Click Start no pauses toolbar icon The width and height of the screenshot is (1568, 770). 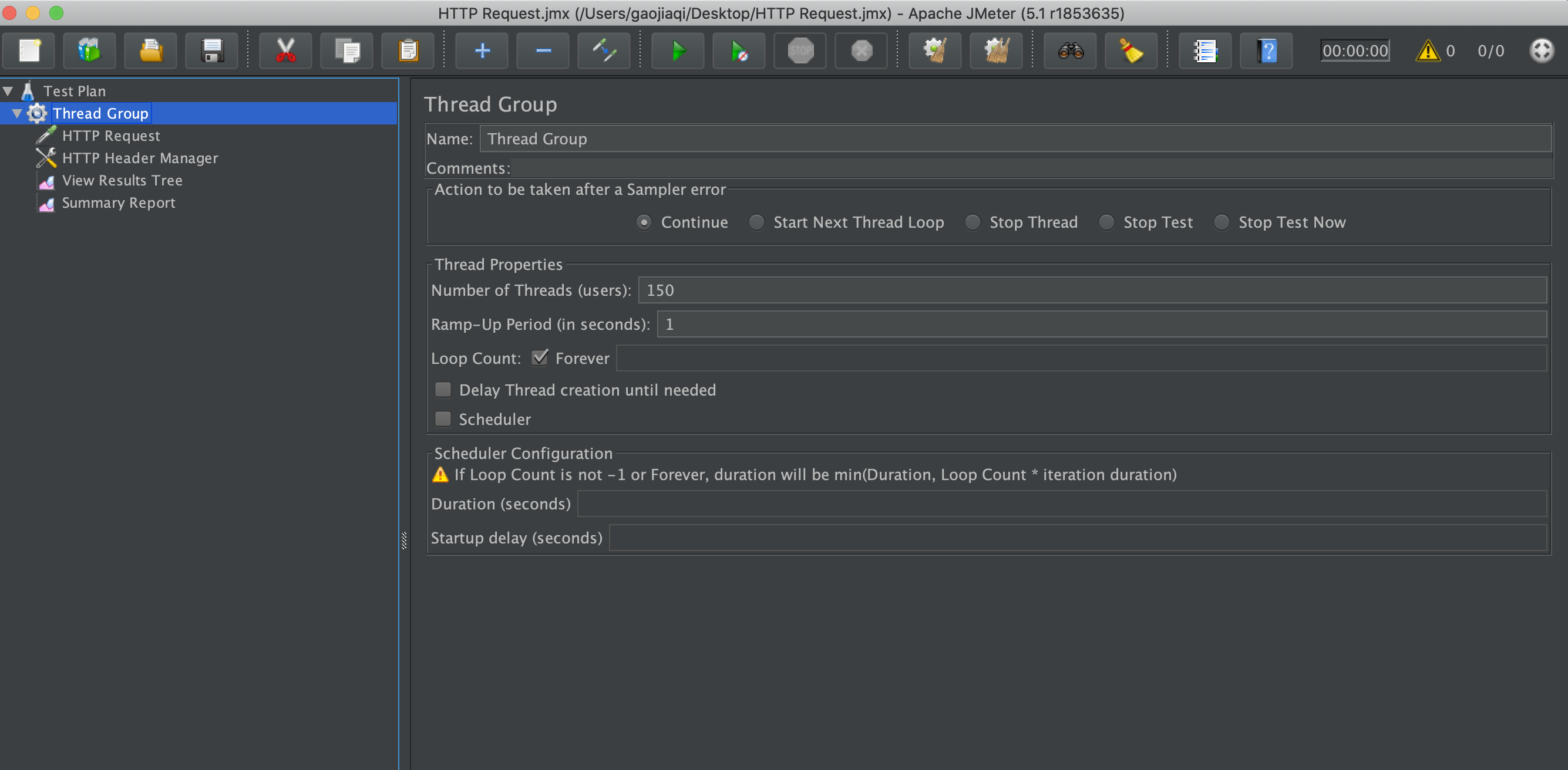point(738,51)
